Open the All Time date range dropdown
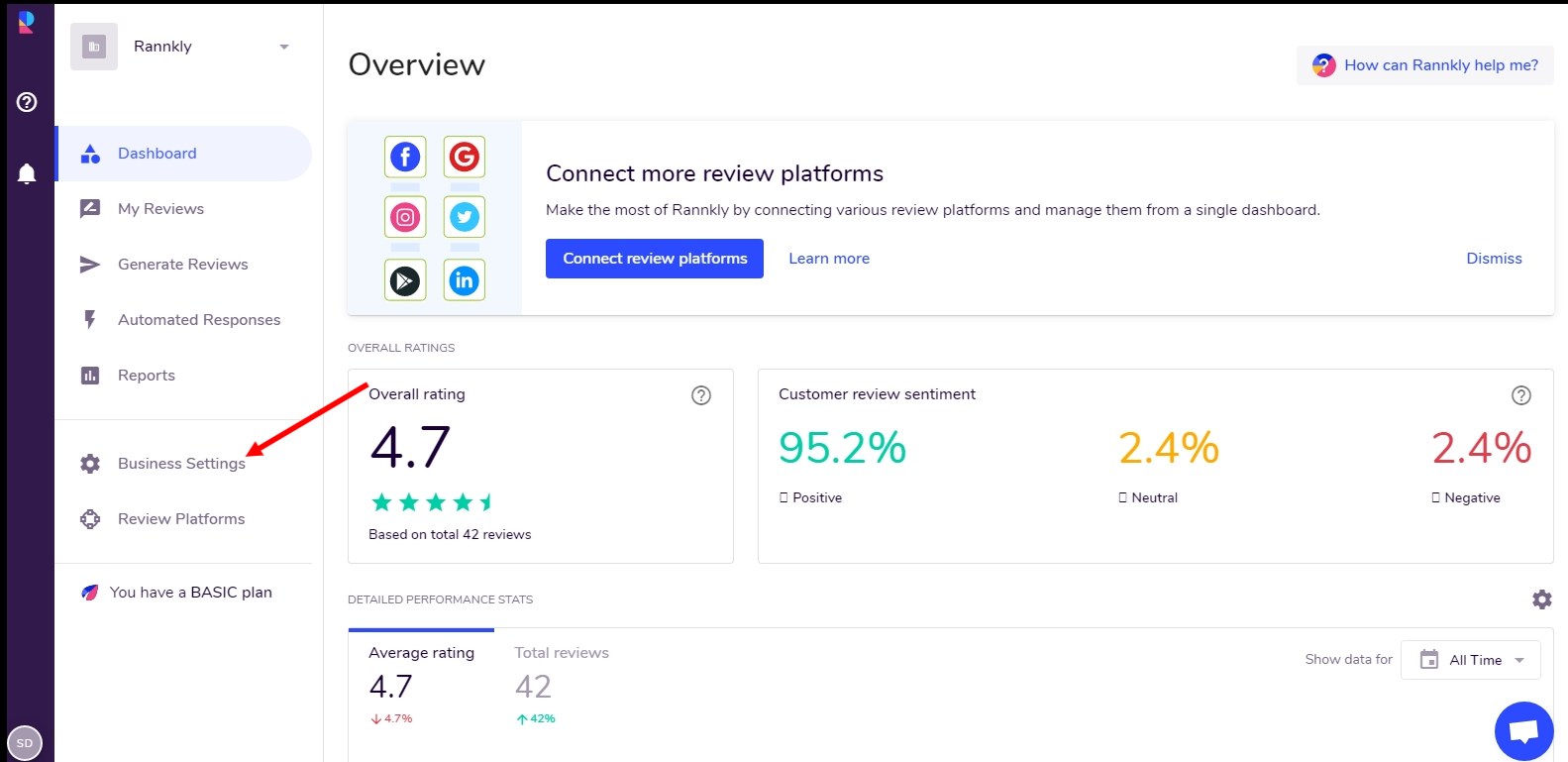1568x762 pixels. (1471, 660)
